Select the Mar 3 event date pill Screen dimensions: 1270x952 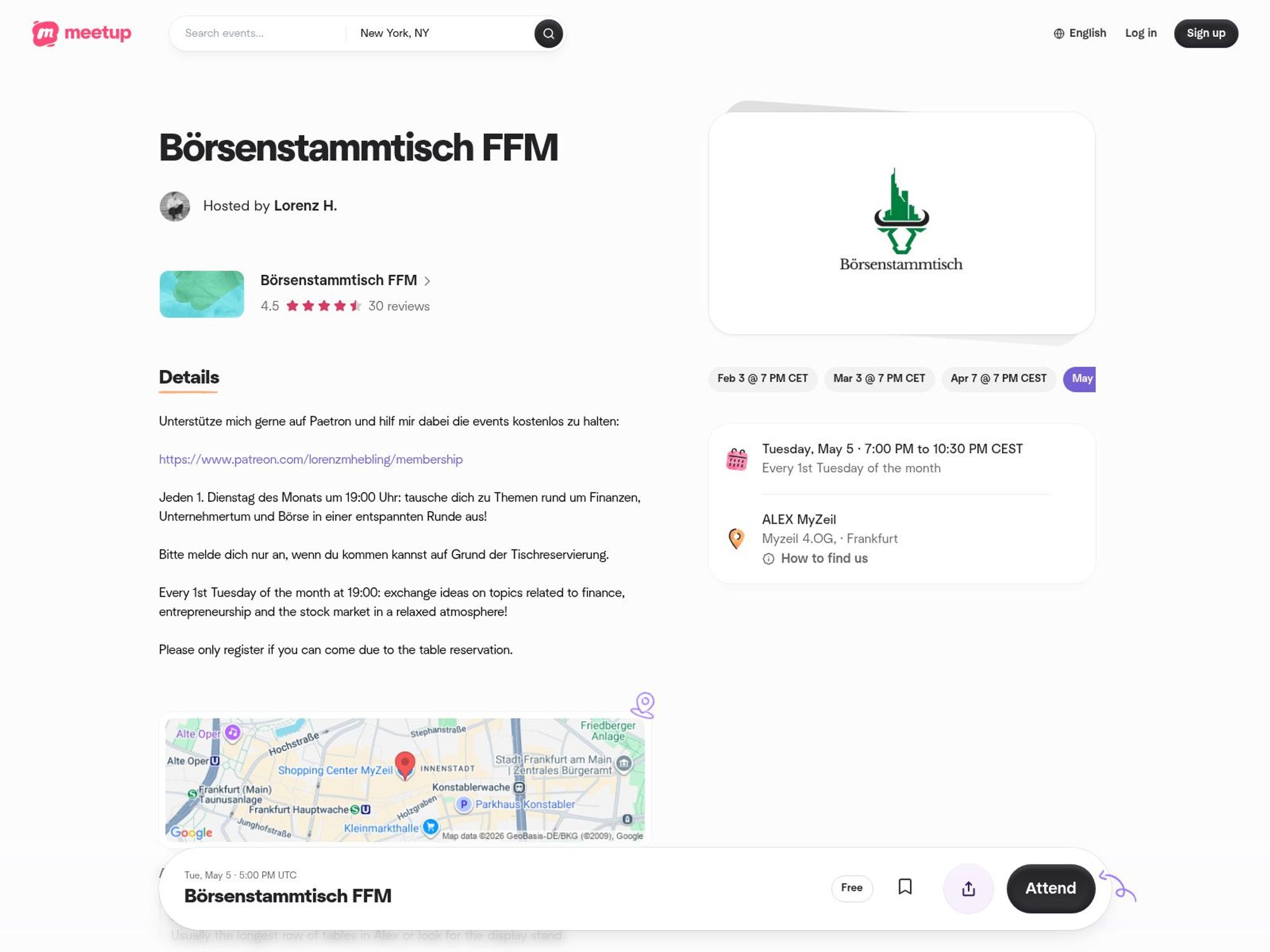(879, 378)
